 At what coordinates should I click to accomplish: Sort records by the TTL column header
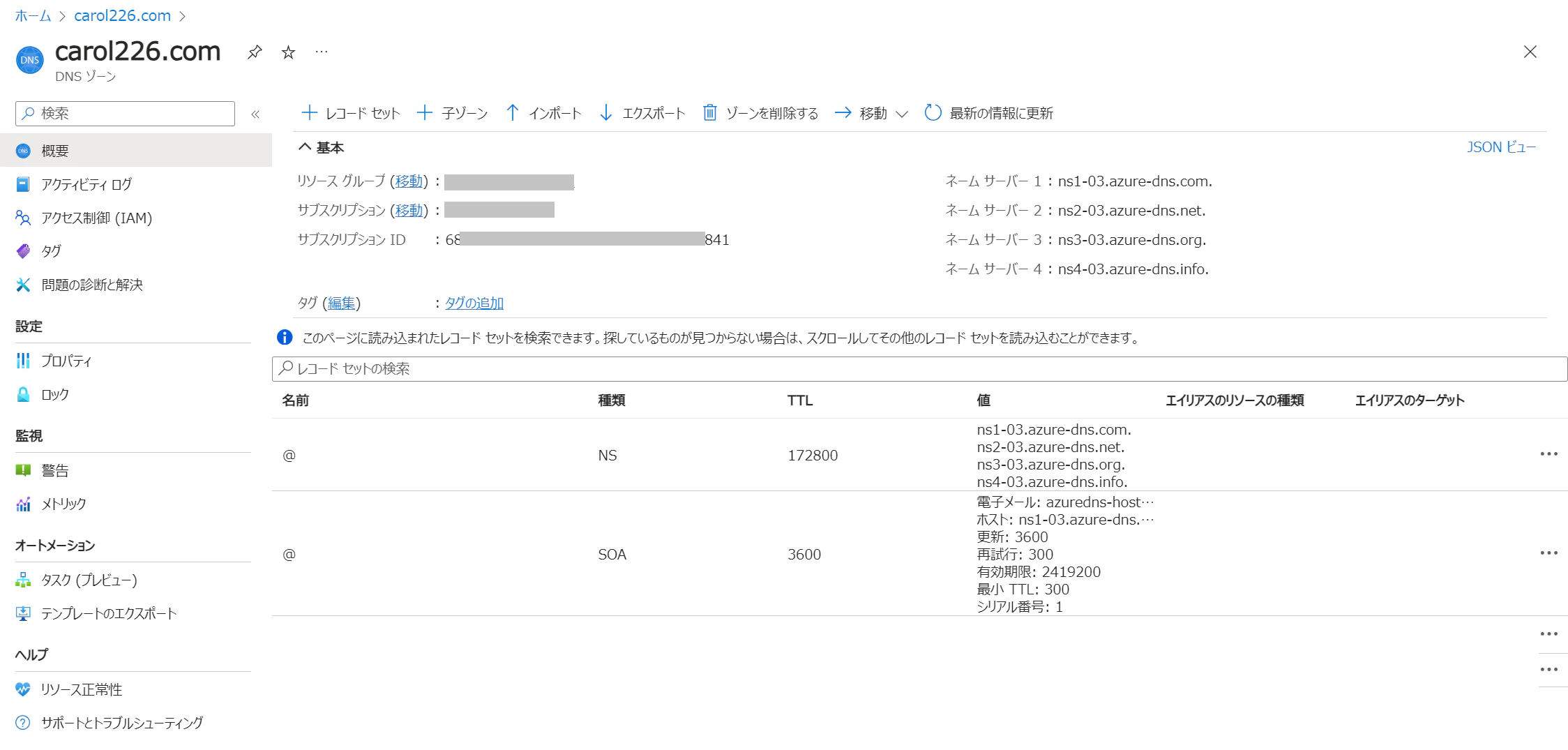click(800, 400)
